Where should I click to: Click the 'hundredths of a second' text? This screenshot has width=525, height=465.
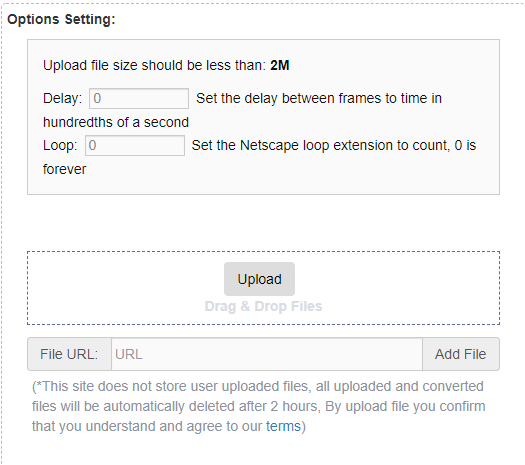point(116,122)
